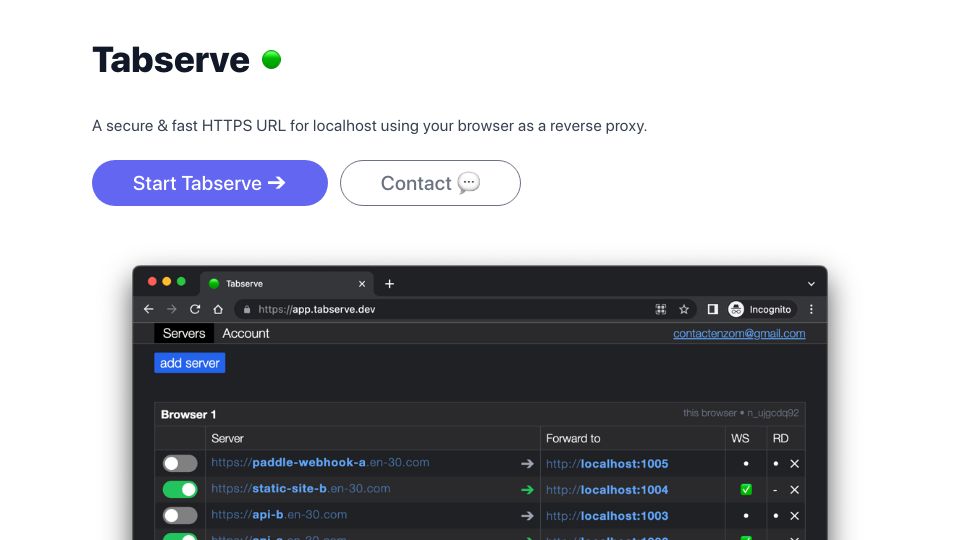Delete the api-b server with X
Viewport: 960px width, 540px height.
[794, 516]
